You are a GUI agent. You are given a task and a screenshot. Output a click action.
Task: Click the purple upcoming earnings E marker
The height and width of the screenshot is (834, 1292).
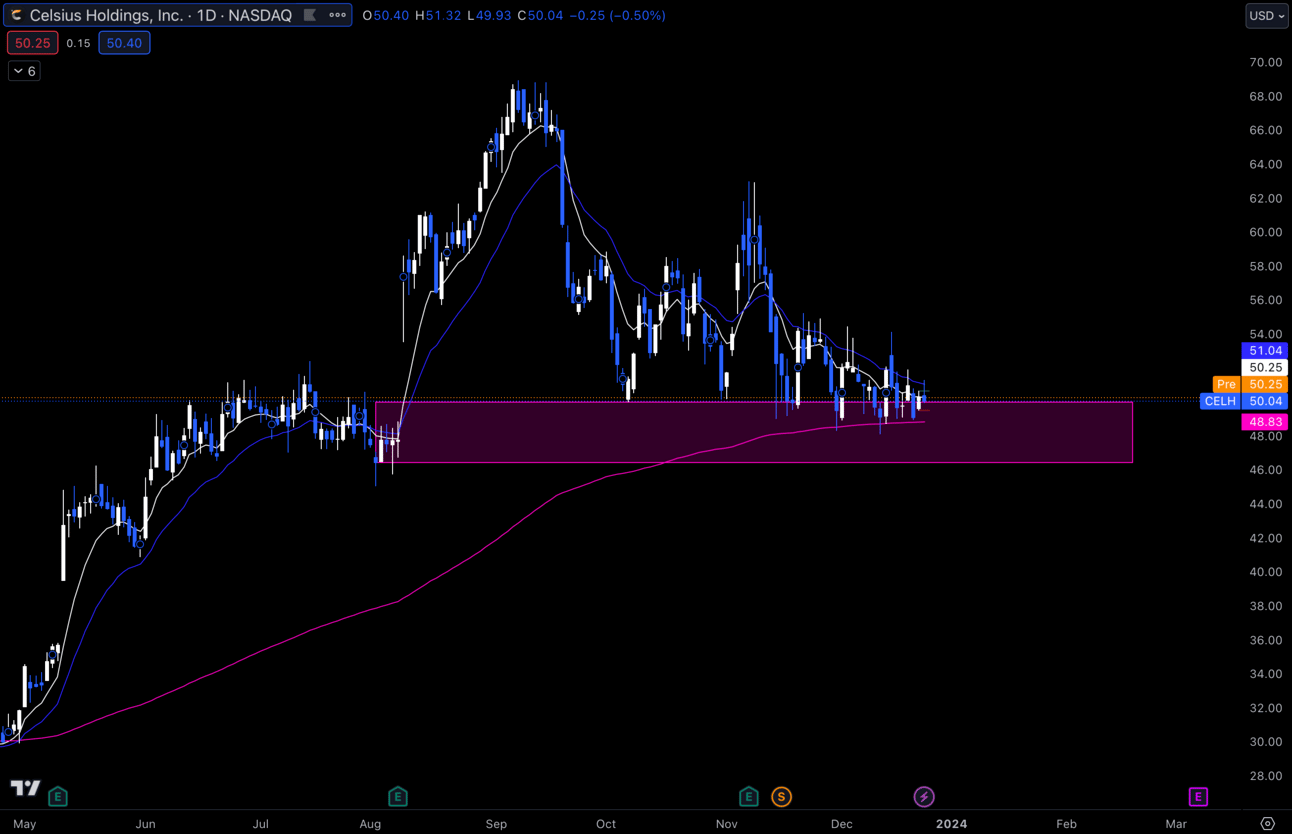1198,797
